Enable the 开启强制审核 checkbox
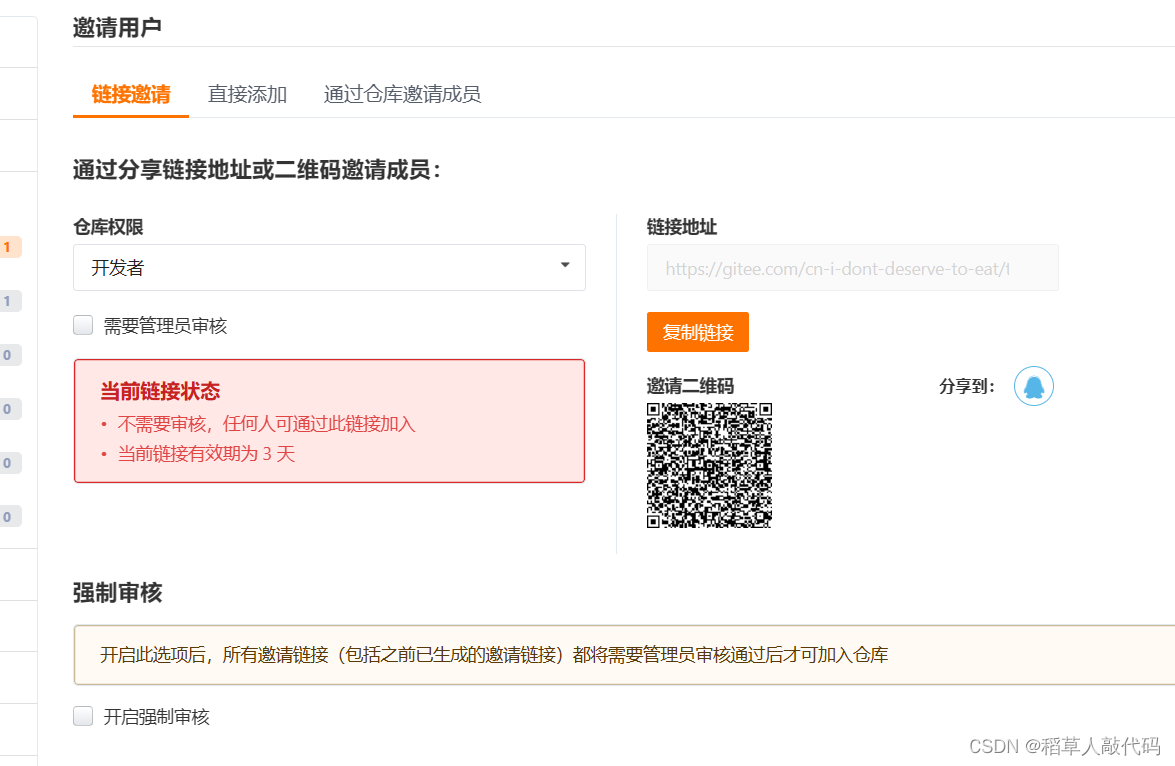This screenshot has width=1175, height=766. pyautogui.click(x=83, y=717)
